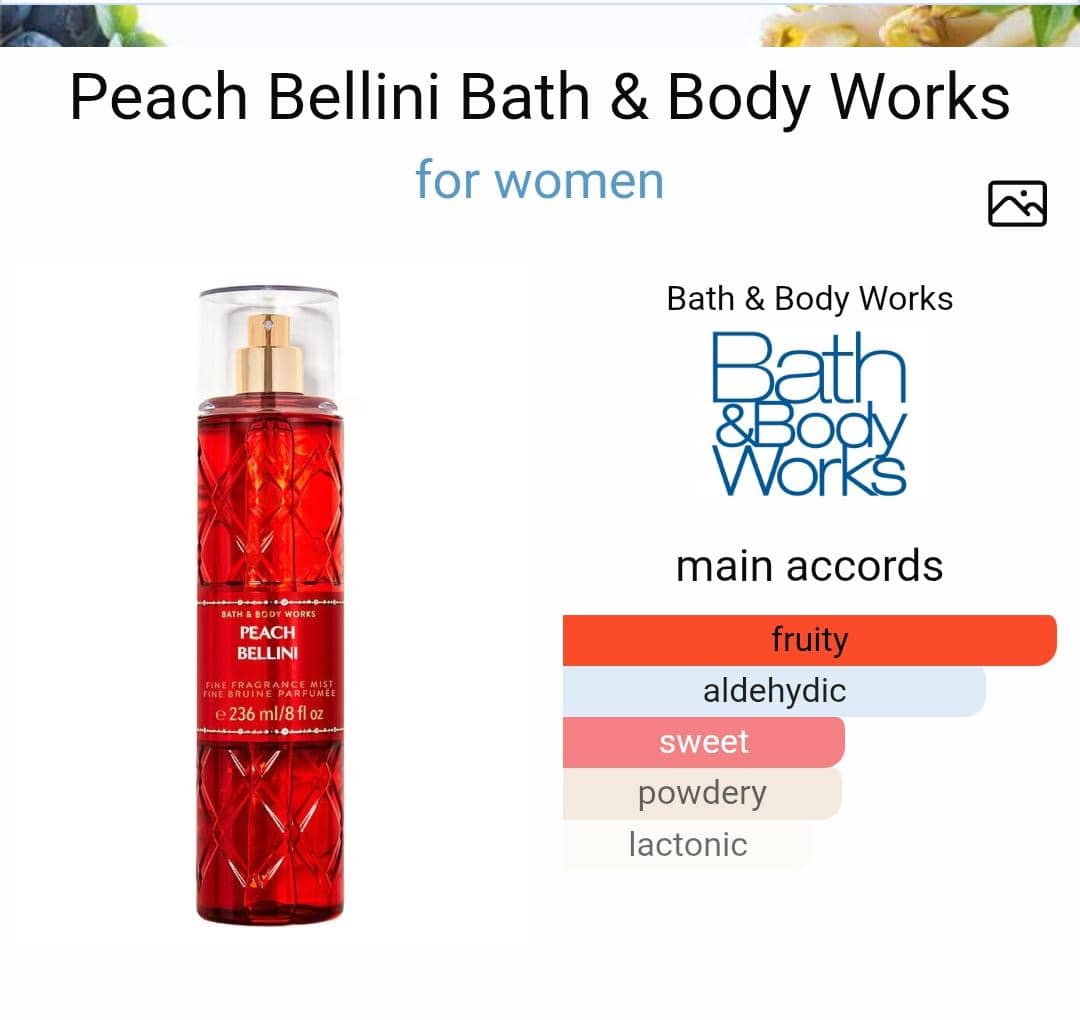The height and width of the screenshot is (1020, 1080).
Task: Open the photo gallery image icon
Action: pos(1017,204)
